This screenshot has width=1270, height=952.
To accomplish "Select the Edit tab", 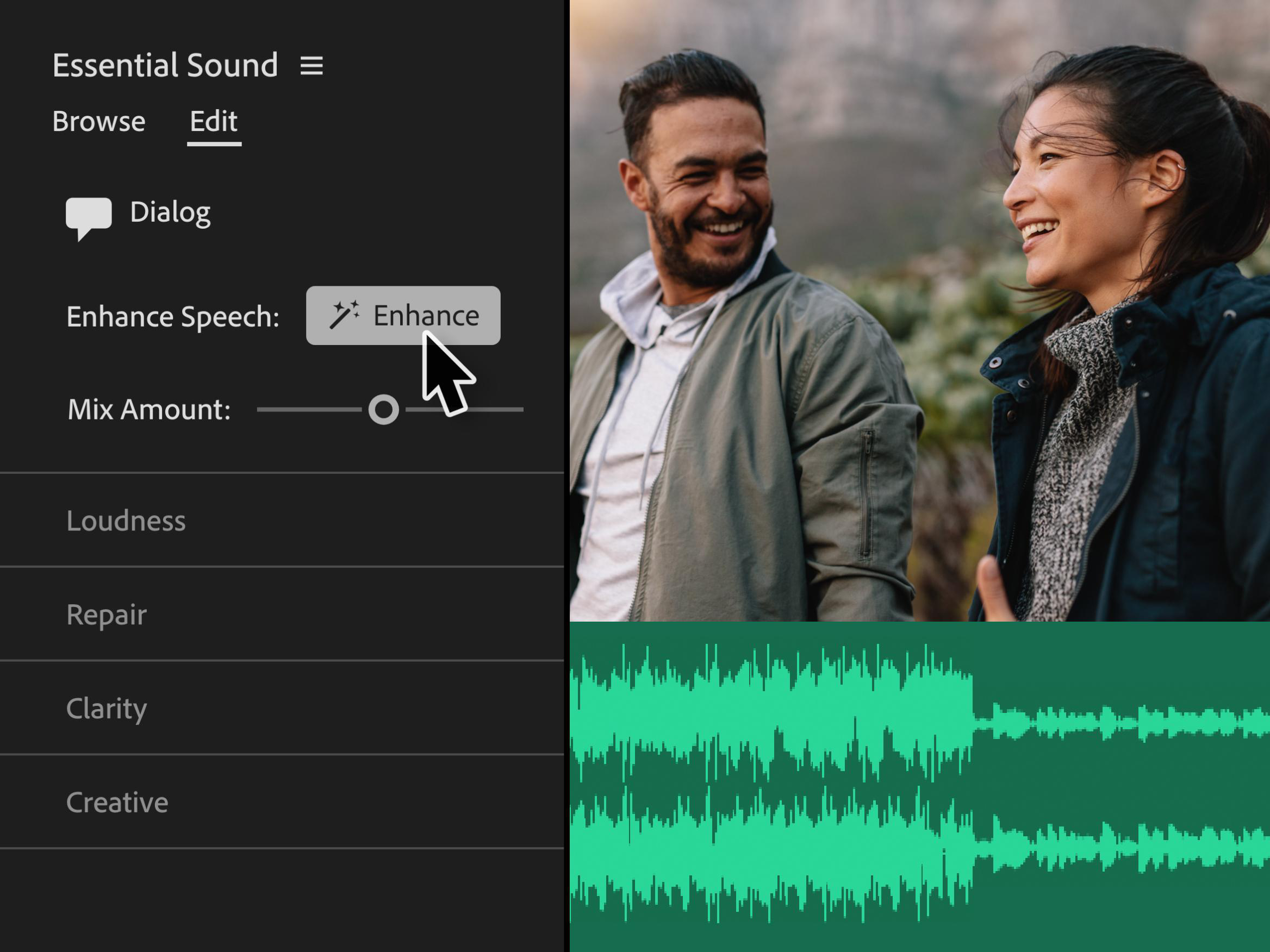I will tap(214, 122).
